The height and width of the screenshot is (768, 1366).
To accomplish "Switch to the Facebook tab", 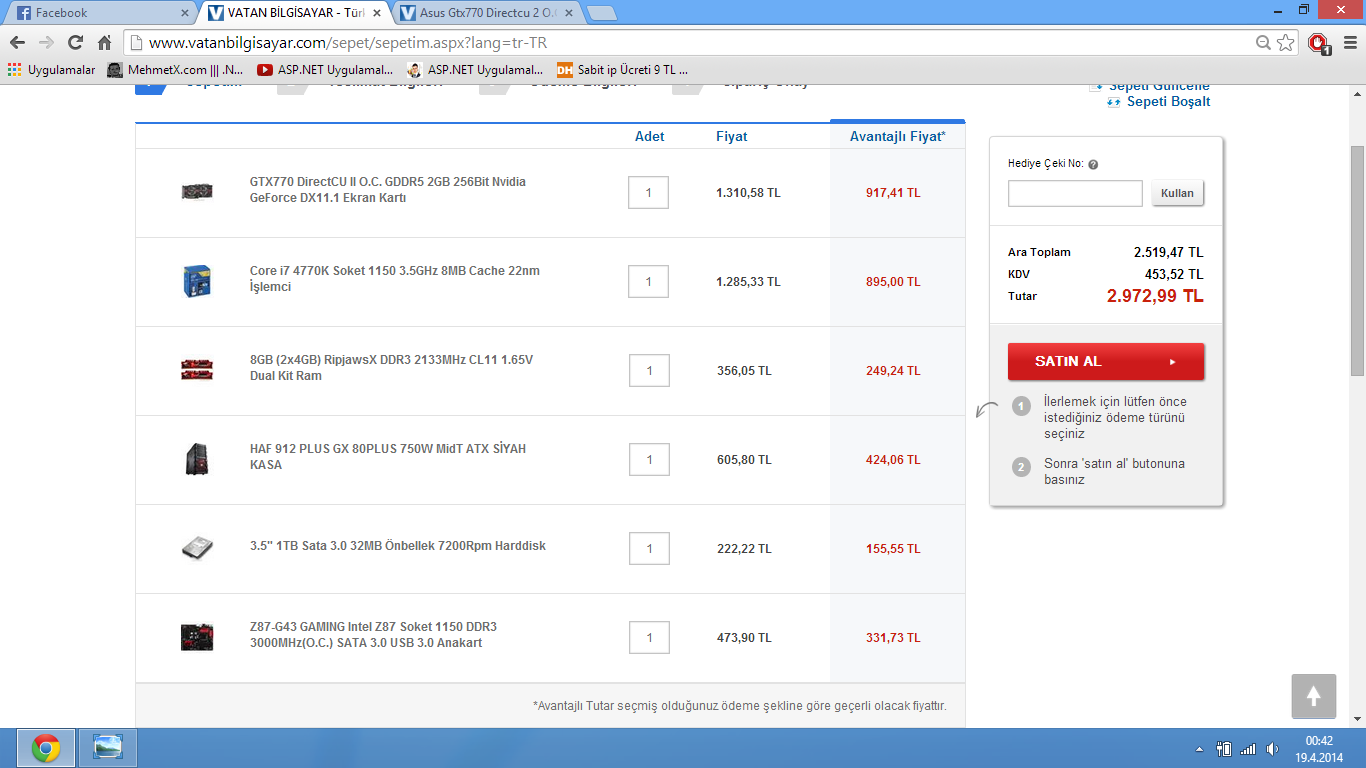I will [100, 13].
